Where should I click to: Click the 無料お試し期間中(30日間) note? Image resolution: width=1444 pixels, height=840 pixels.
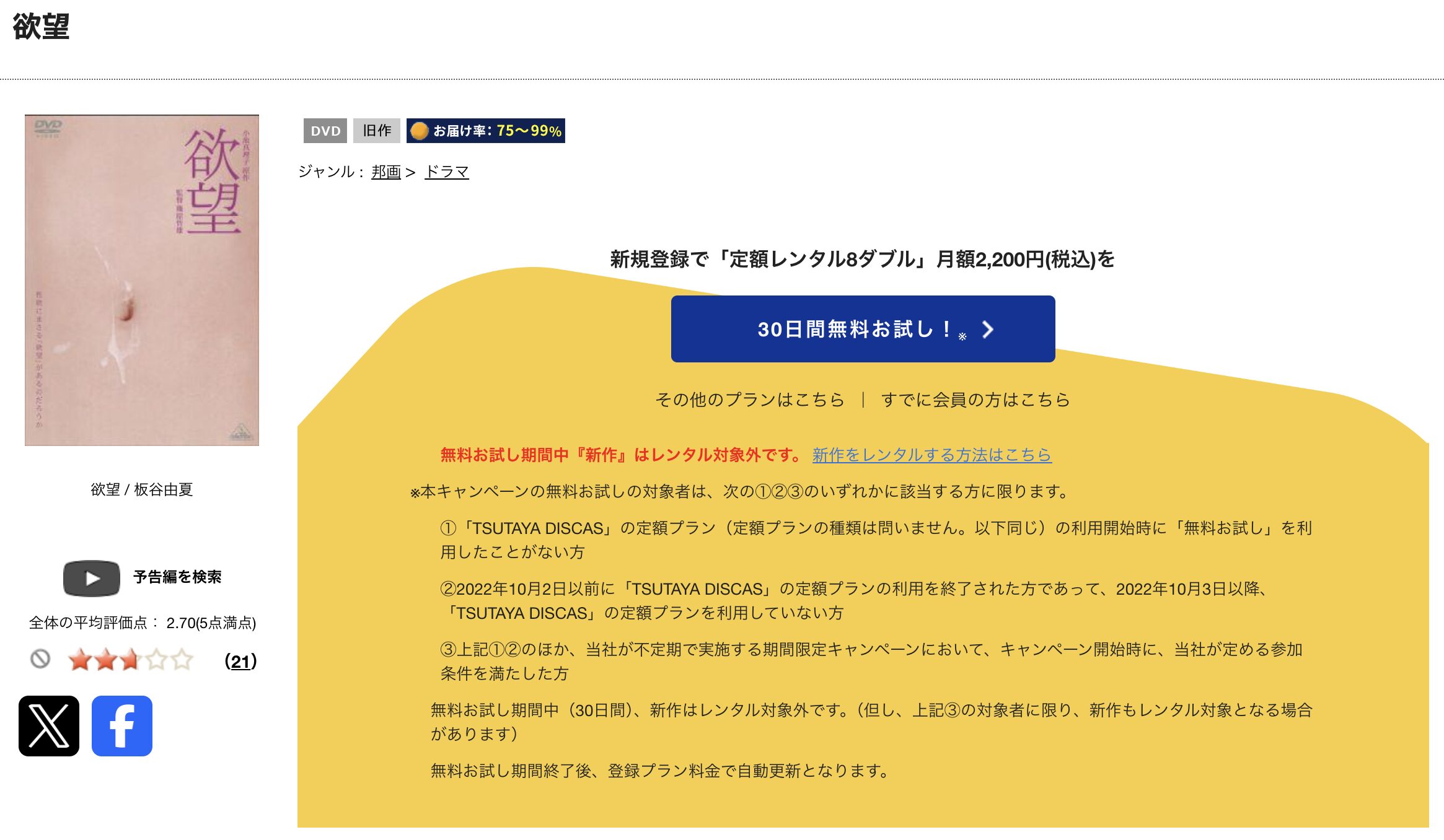tap(872, 722)
